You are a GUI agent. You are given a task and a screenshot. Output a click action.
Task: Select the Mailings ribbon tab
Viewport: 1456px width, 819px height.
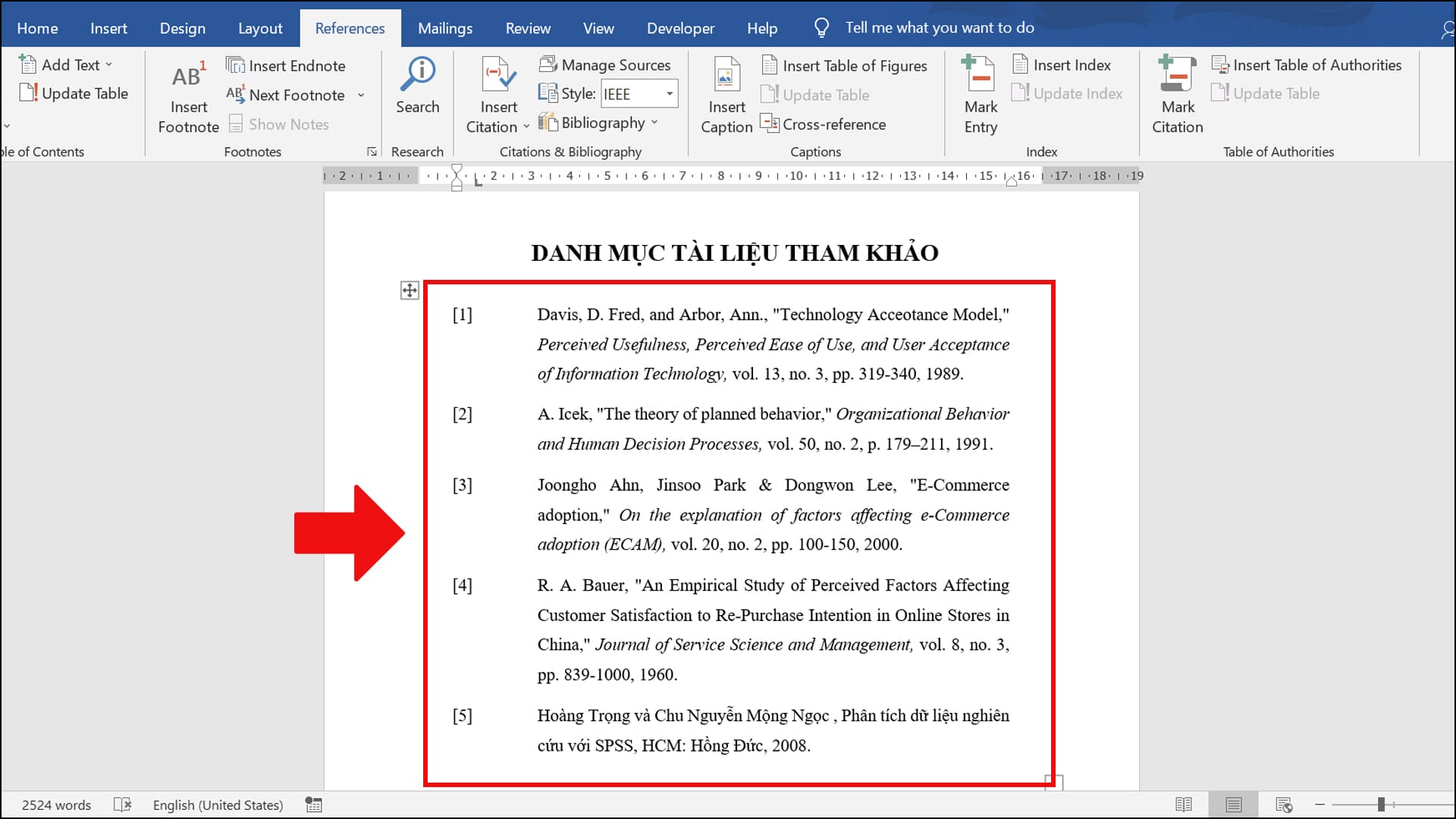point(445,27)
